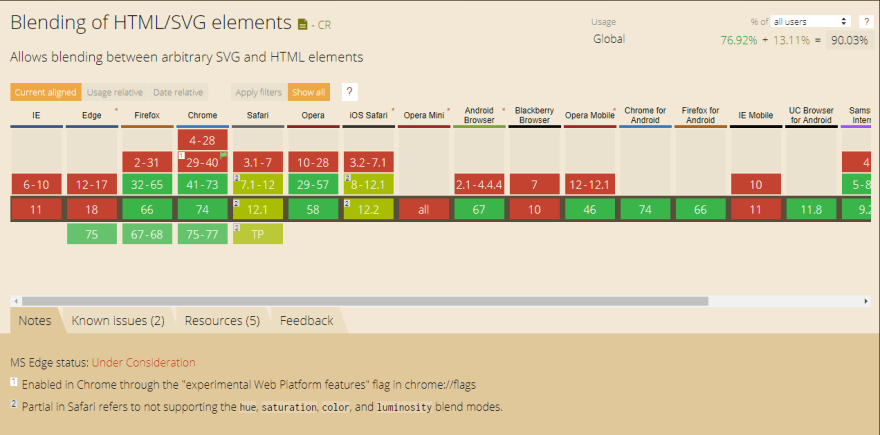Click the Firefox 32-65 version cell

tap(147, 184)
